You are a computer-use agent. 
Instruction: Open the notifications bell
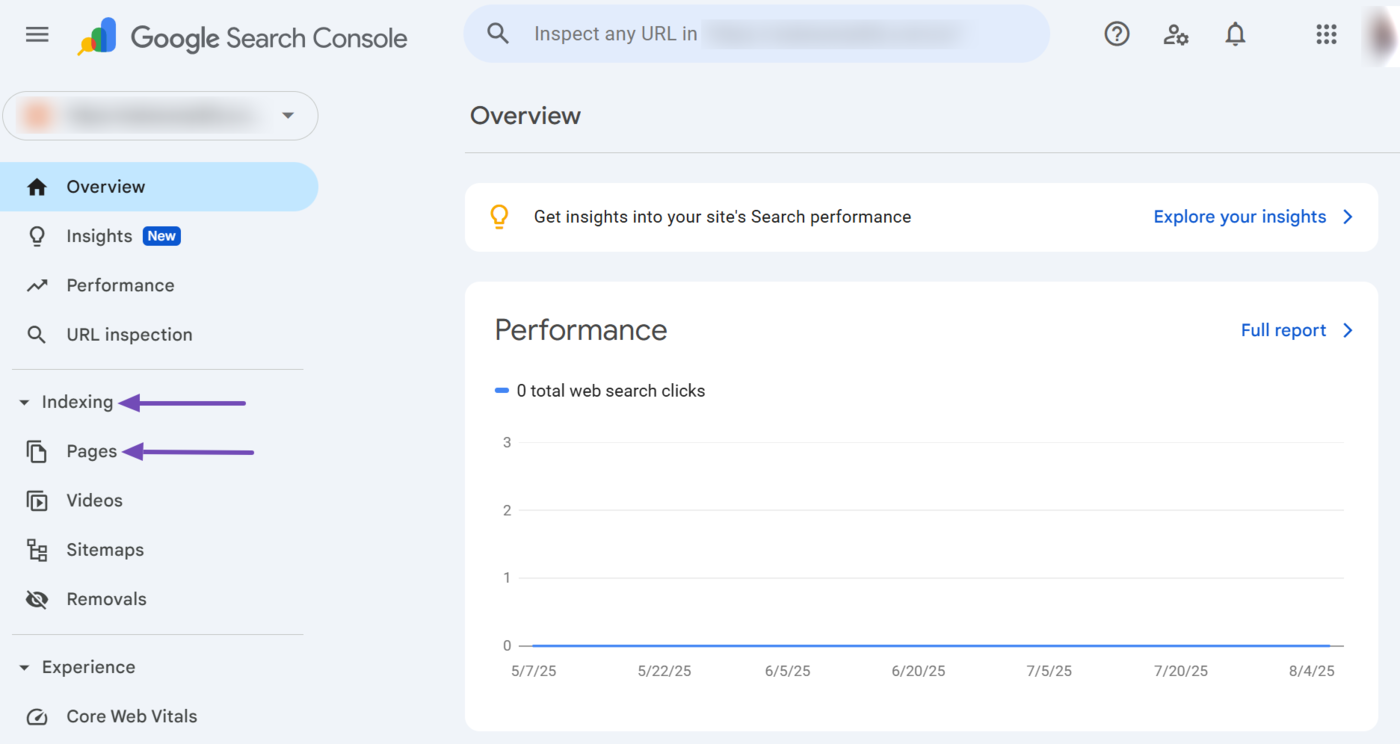pyautogui.click(x=1236, y=34)
